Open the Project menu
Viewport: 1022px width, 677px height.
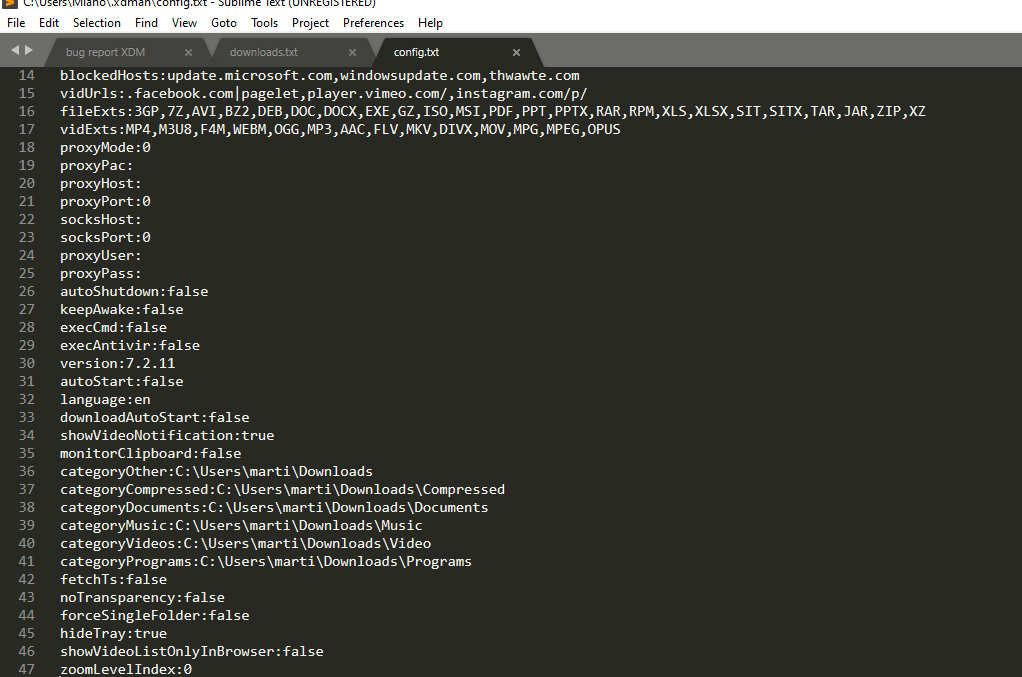coord(311,22)
